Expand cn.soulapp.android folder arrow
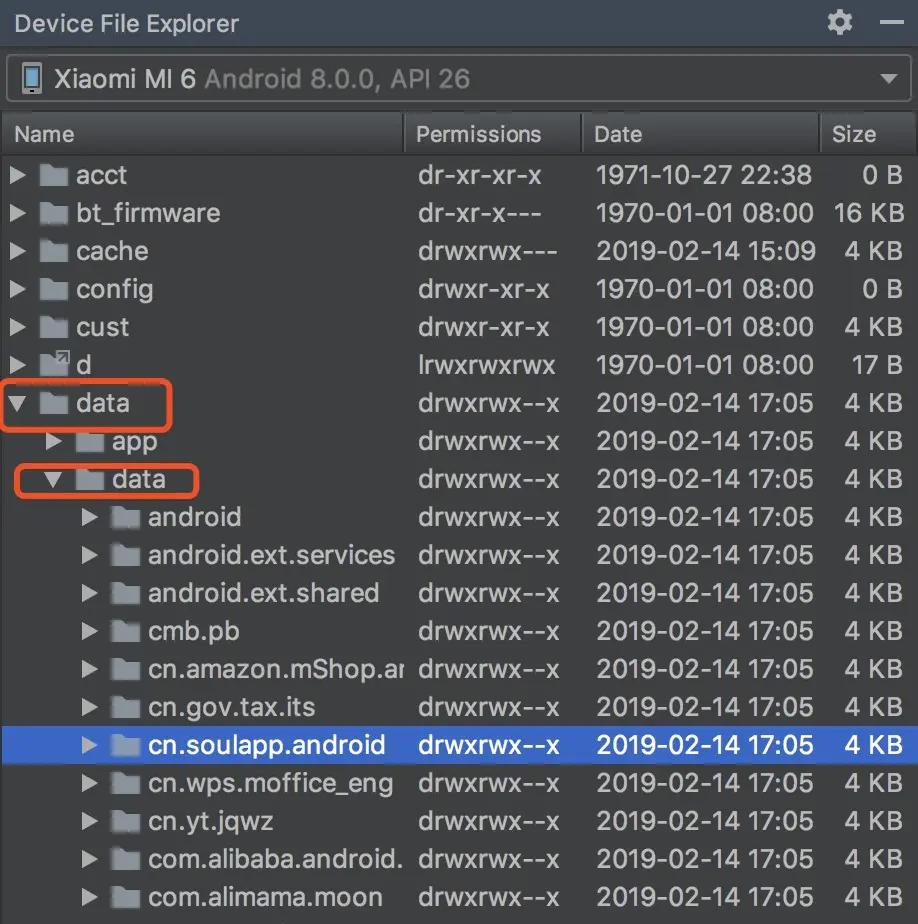 (90, 745)
